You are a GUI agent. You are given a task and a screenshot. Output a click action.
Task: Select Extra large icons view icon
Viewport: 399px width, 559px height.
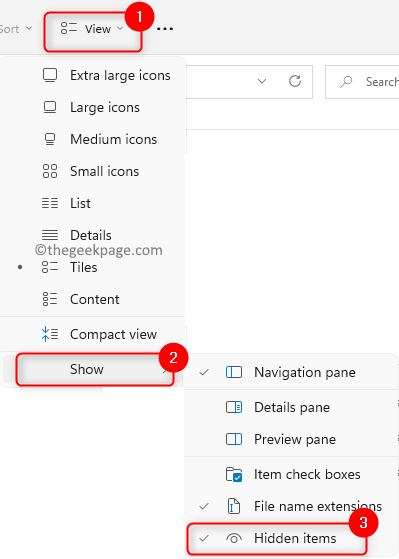point(50,76)
